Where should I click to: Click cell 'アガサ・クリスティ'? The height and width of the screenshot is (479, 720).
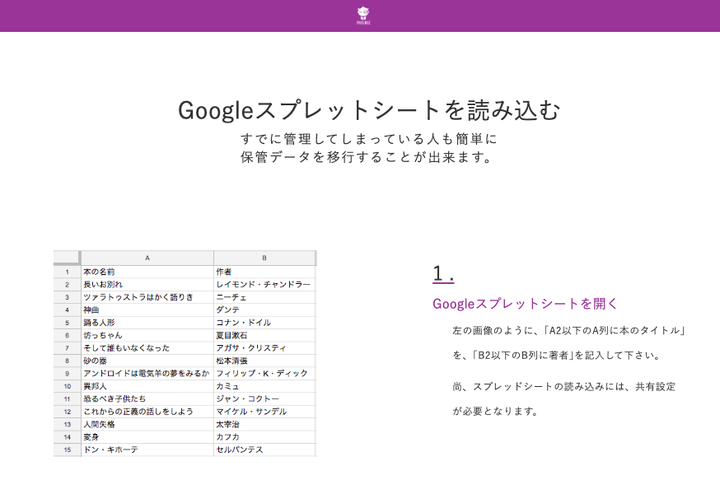(264, 348)
